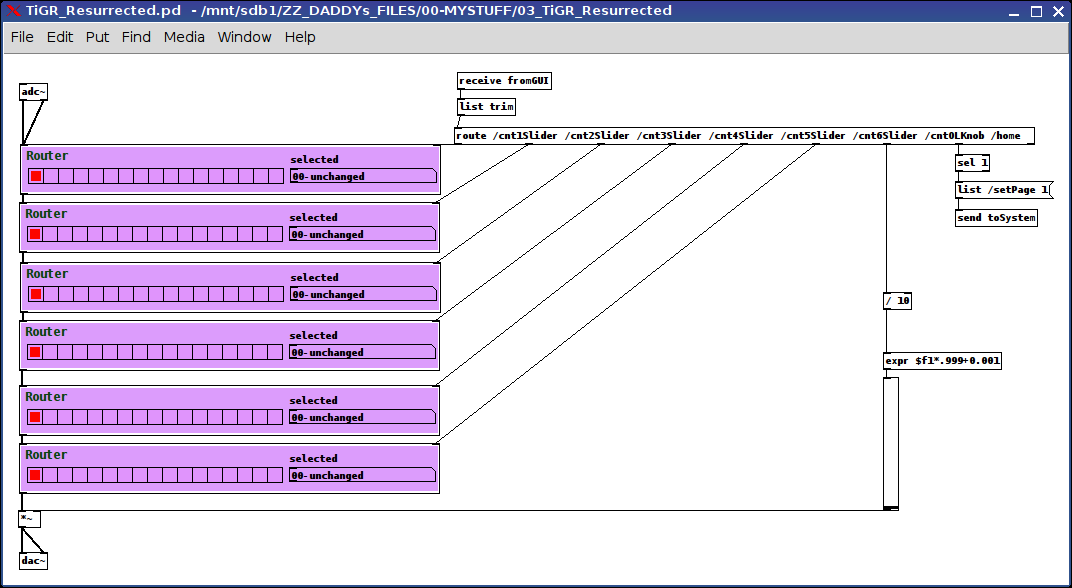This screenshot has width=1072, height=588.
Task: Select first radio cell in fourth Router
Action: (x=35, y=353)
